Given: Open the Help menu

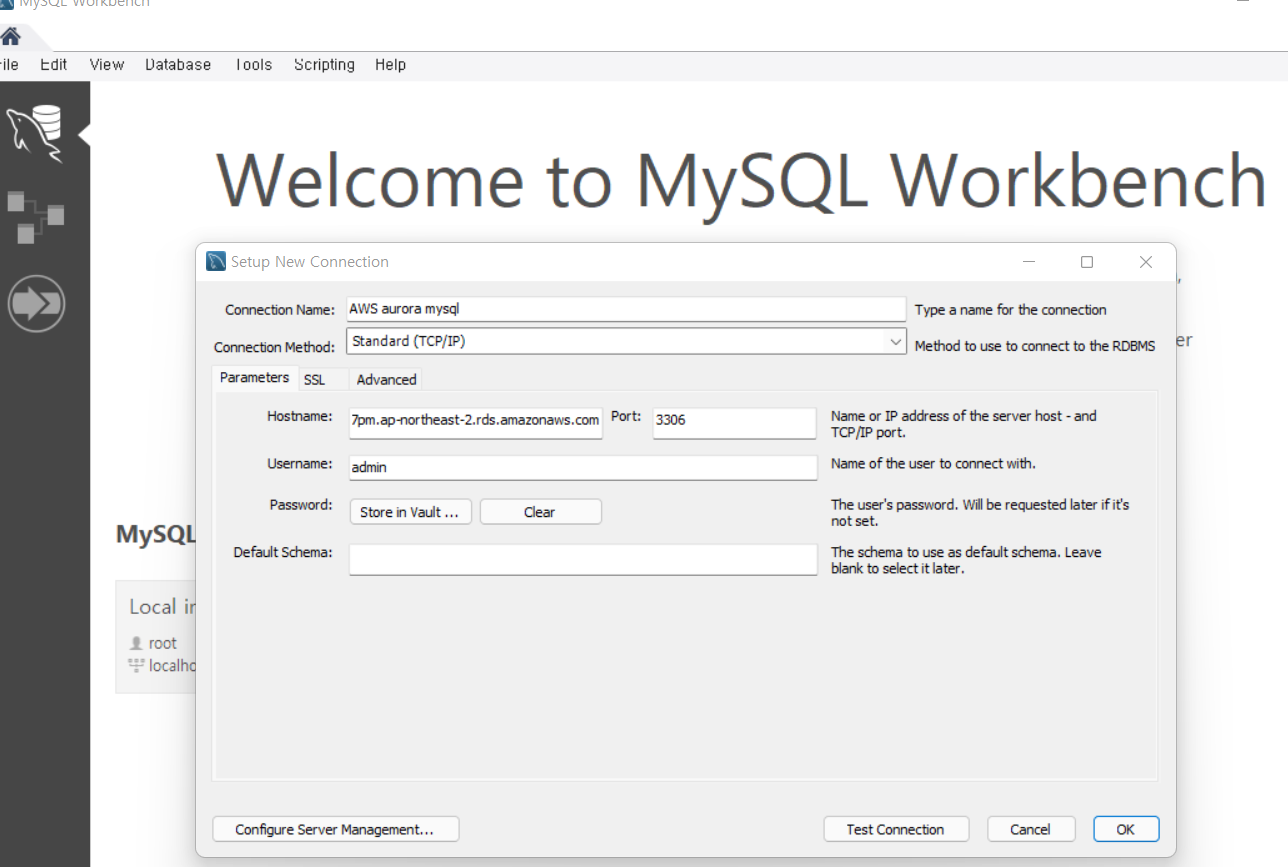Looking at the screenshot, I should (x=391, y=64).
